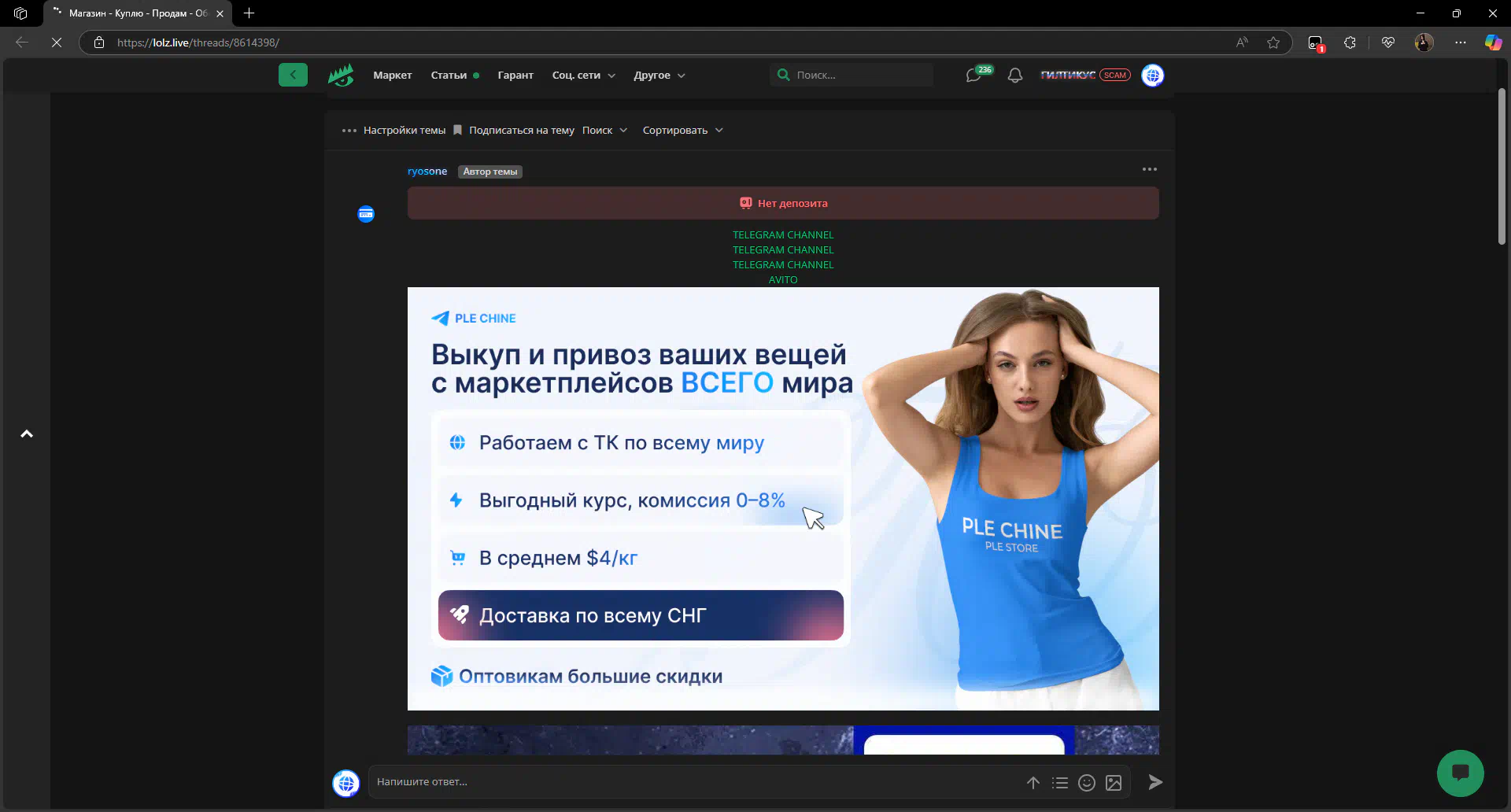Image resolution: width=1511 pixels, height=812 pixels.
Task: Click the author avatar beside post
Action: point(366,214)
